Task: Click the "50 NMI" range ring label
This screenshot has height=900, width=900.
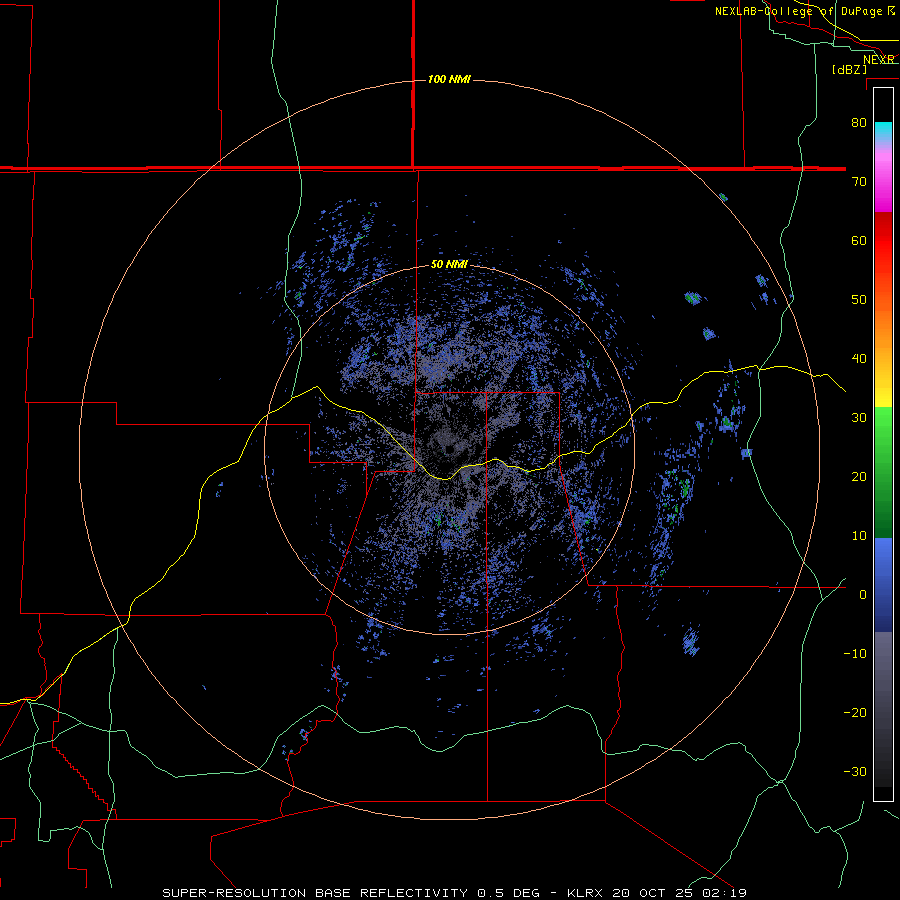Action: [449, 265]
